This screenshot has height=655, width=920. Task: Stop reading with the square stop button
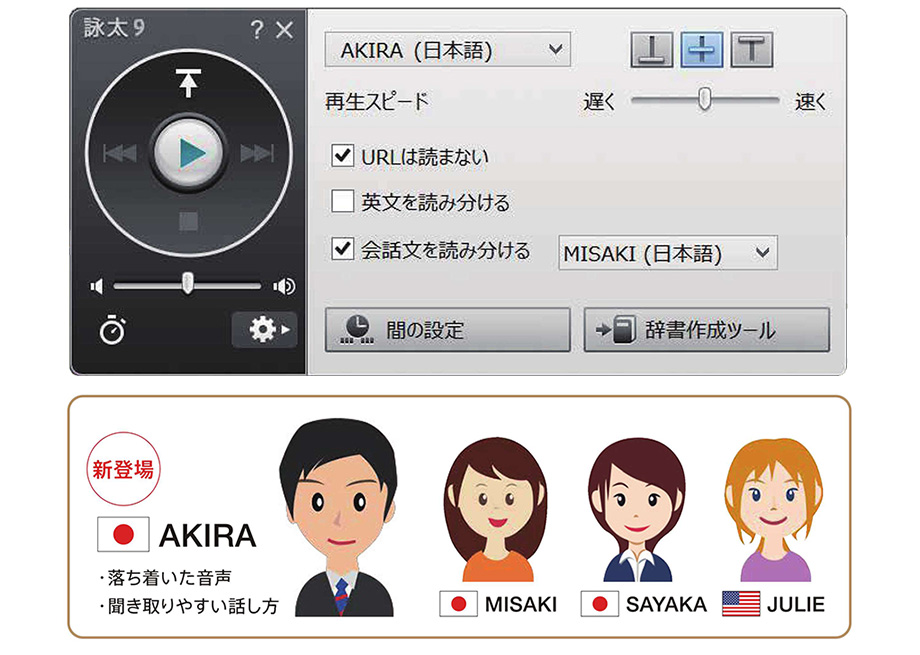[188, 222]
